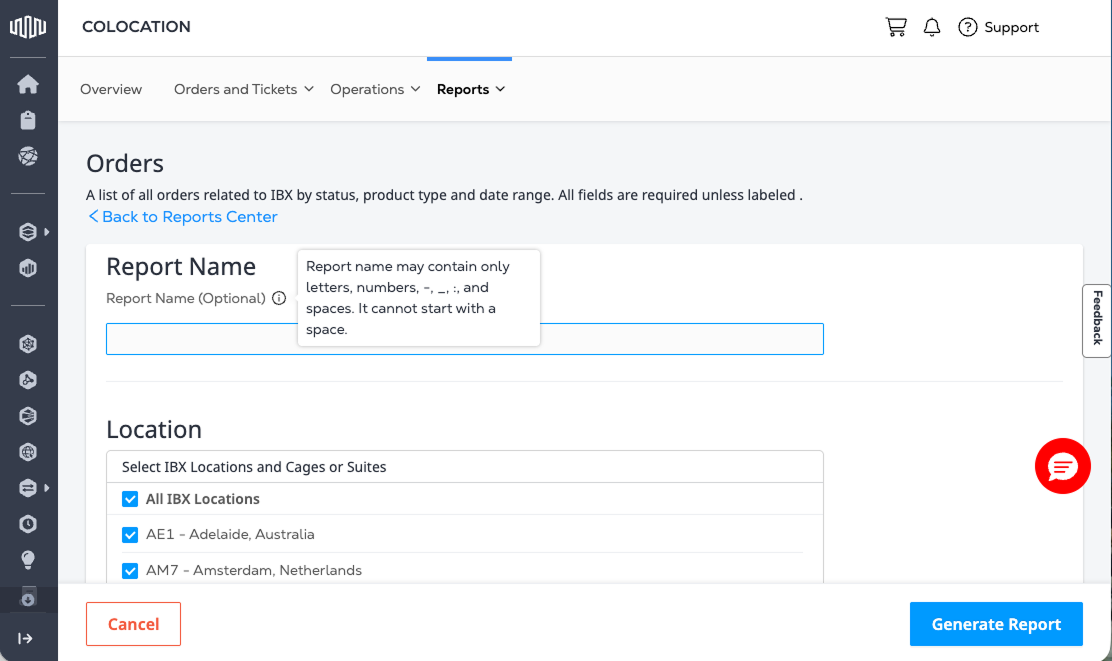Open the clipboard icon in sidebar
Screen dimensions: 1112x661
(x=28, y=120)
